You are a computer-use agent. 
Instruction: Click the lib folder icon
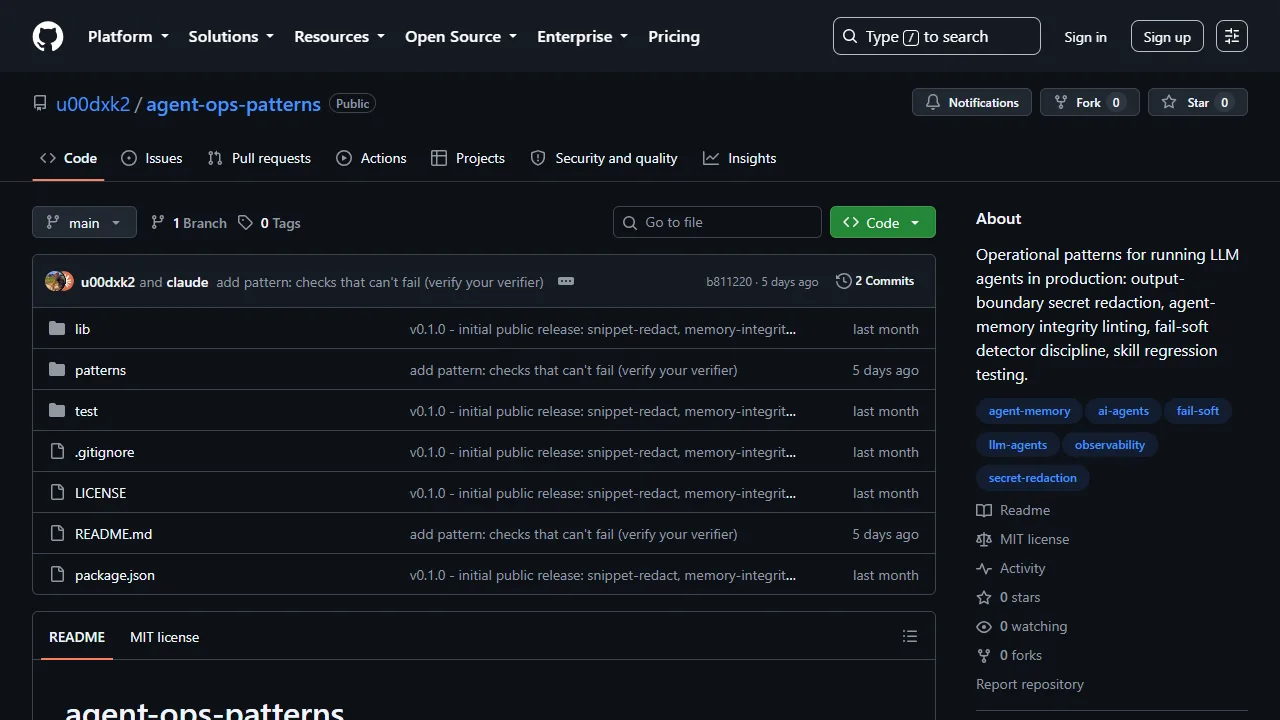click(57, 329)
